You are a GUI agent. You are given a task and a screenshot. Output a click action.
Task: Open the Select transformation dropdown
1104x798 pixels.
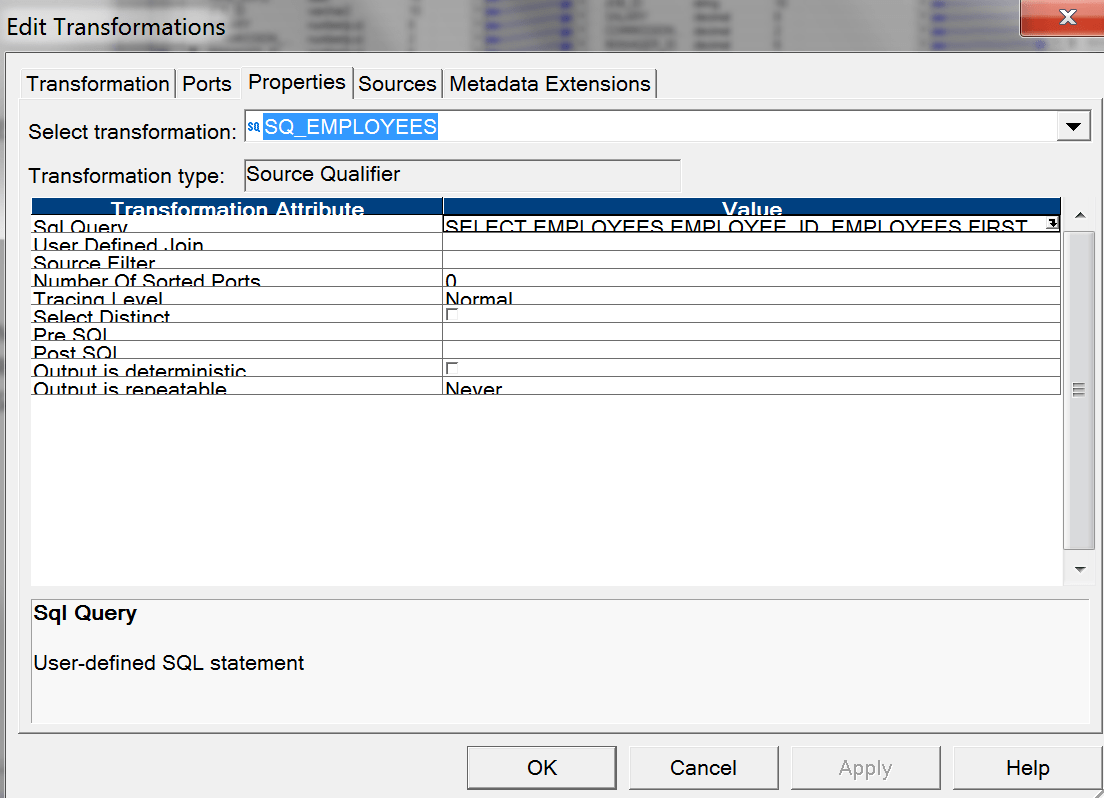[1073, 126]
